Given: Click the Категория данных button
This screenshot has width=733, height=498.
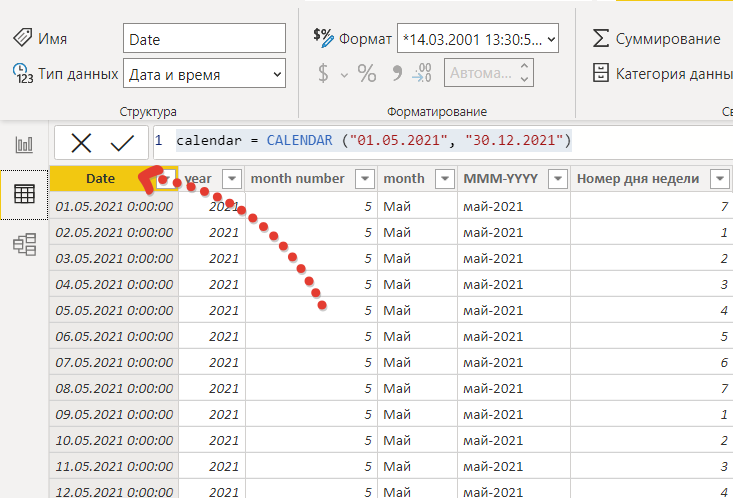Looking at the screenshot, I should click(662, 73).
